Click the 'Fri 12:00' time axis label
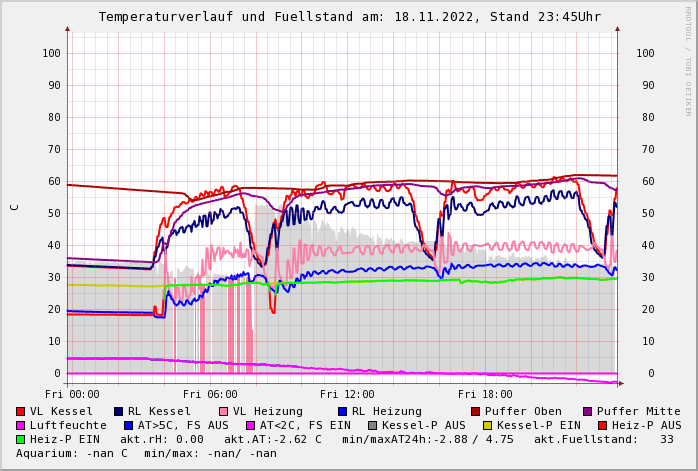This screenshot has height=471, width=698. pyautogui.click(x=347, y=394)
